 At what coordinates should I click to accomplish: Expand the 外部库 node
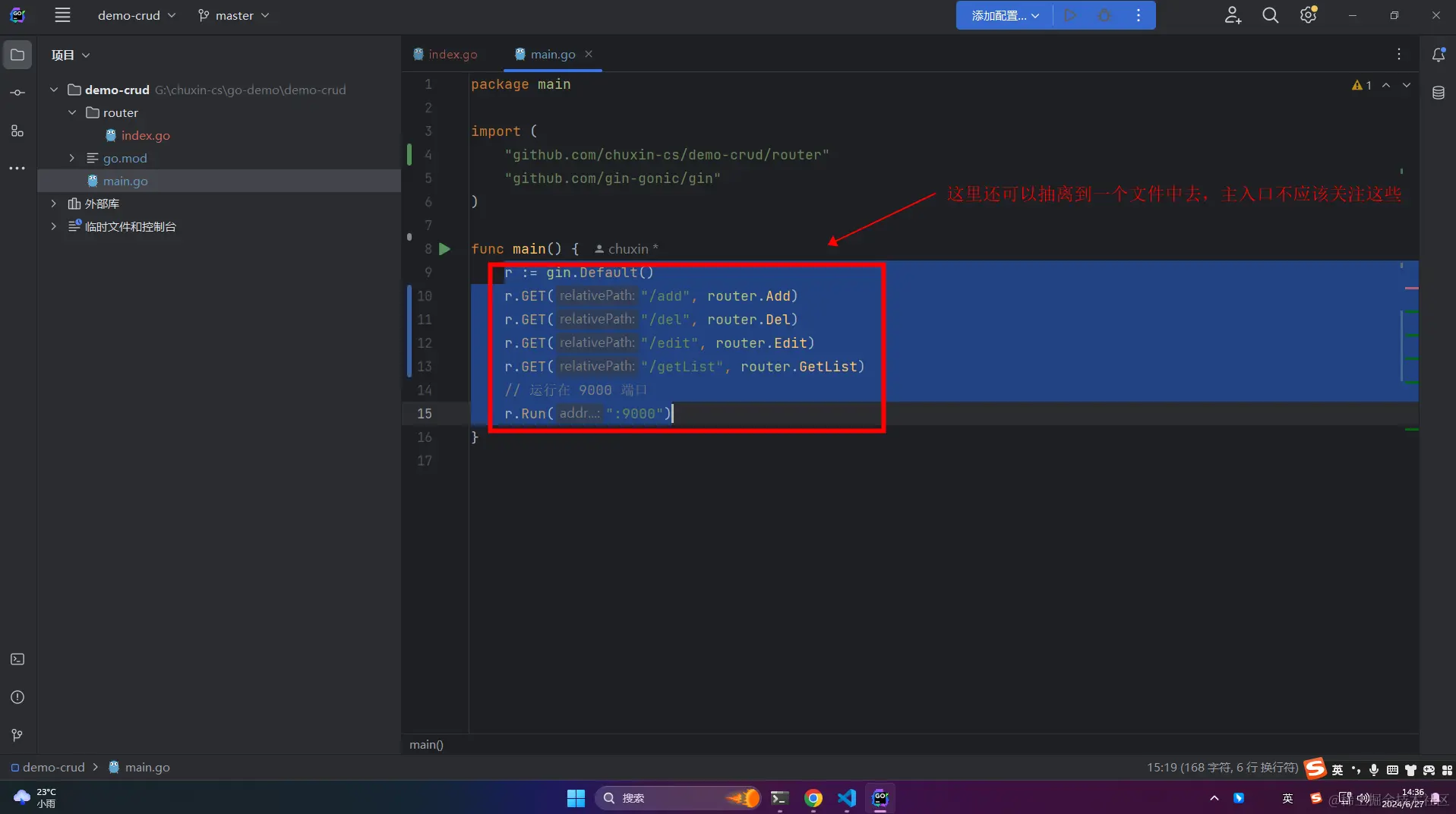click(54, 204)
